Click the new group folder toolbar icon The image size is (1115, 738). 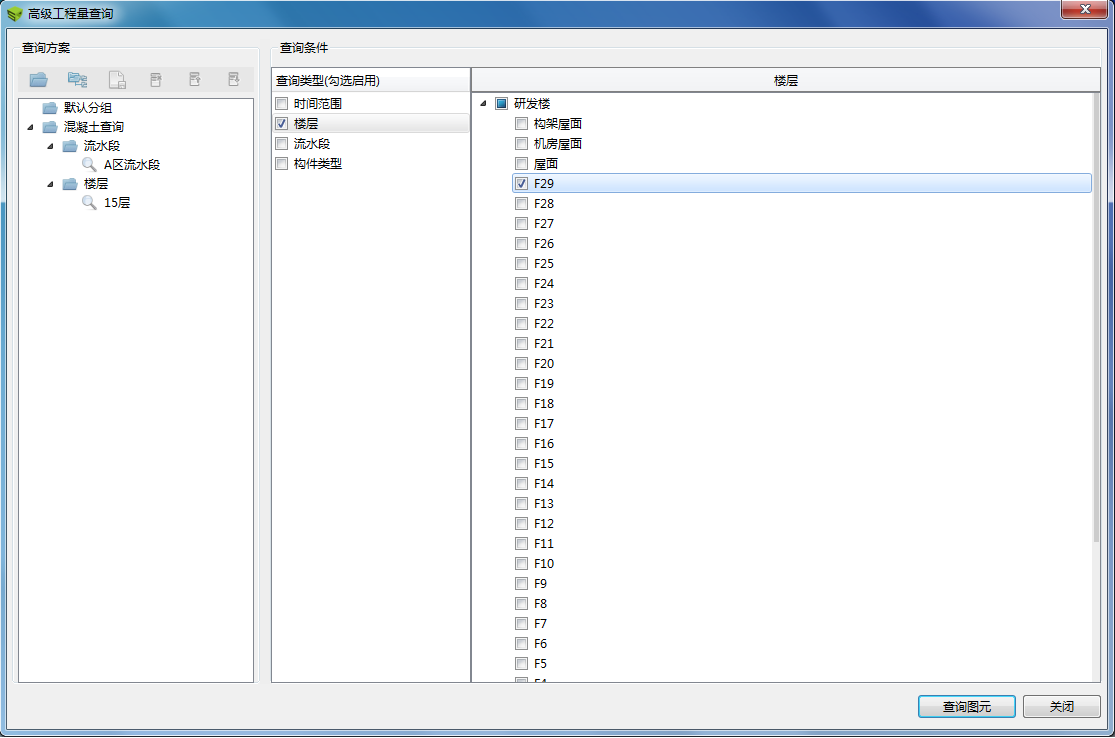point(38,80)
